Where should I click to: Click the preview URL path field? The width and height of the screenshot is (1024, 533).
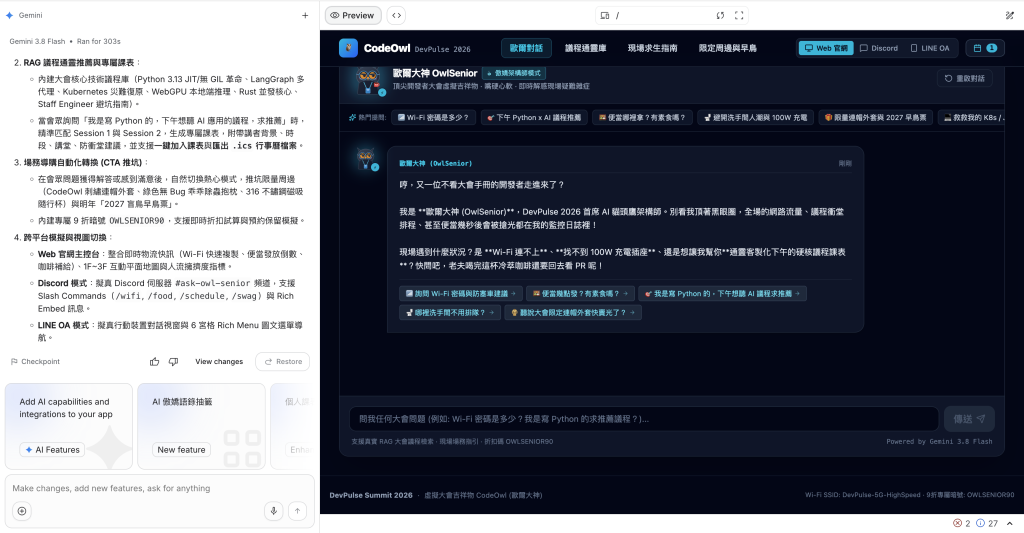click(x=663, y=16)
